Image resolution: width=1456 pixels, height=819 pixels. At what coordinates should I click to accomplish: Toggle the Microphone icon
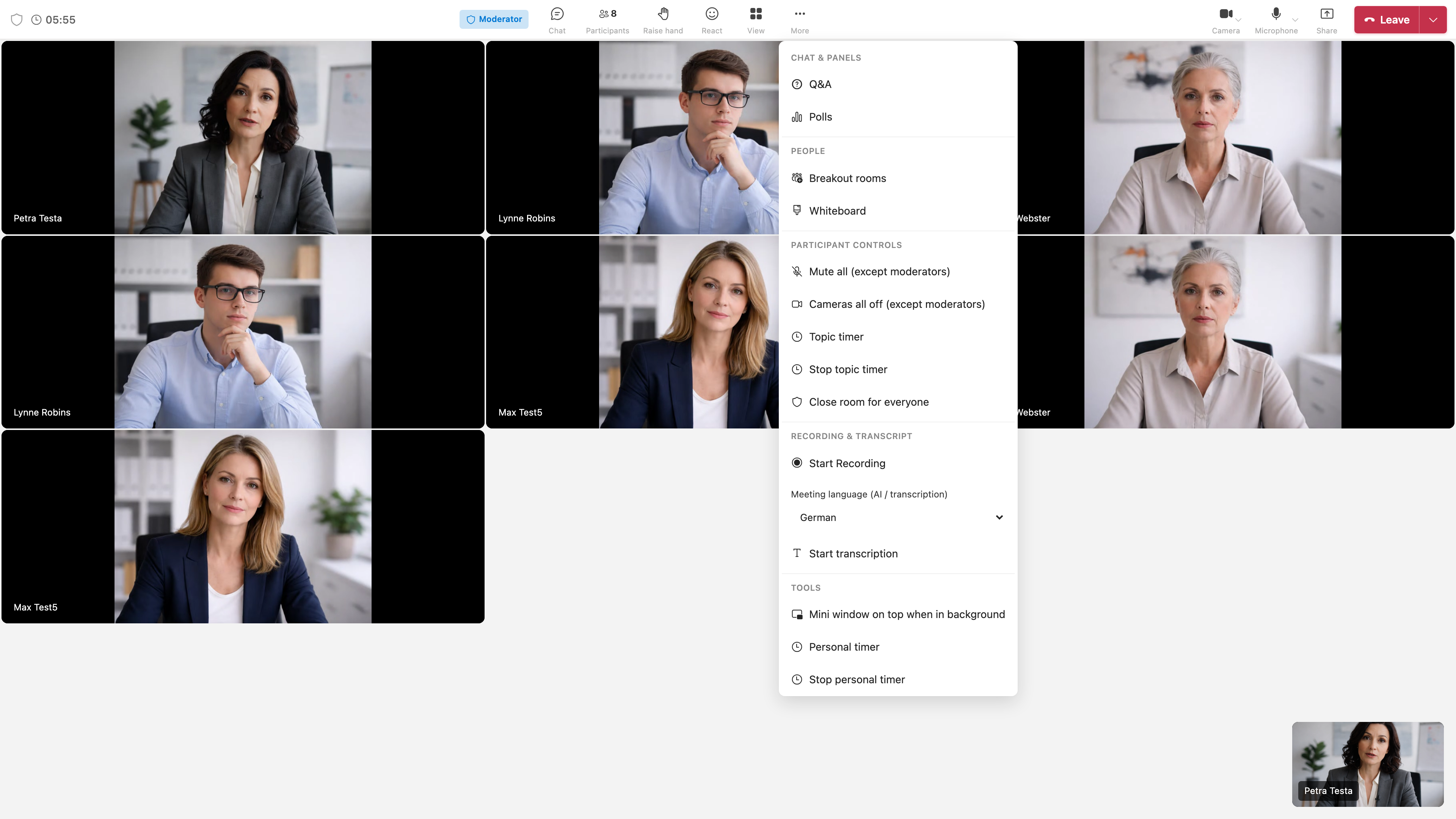pyautogui.click(x=1276, y=14)
